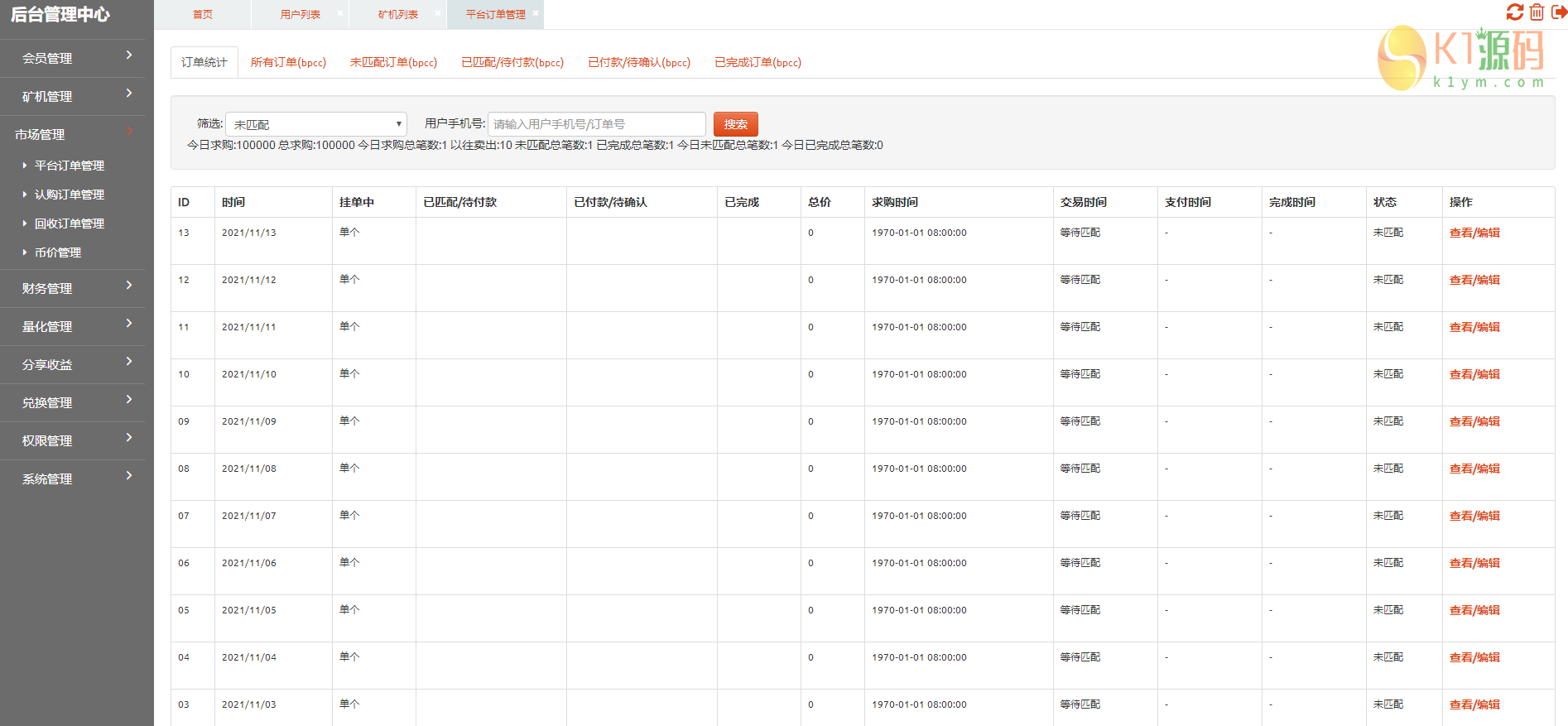Switch to the 用户列表 top tab
1568x726 pixels.
[x=301, y=14]
